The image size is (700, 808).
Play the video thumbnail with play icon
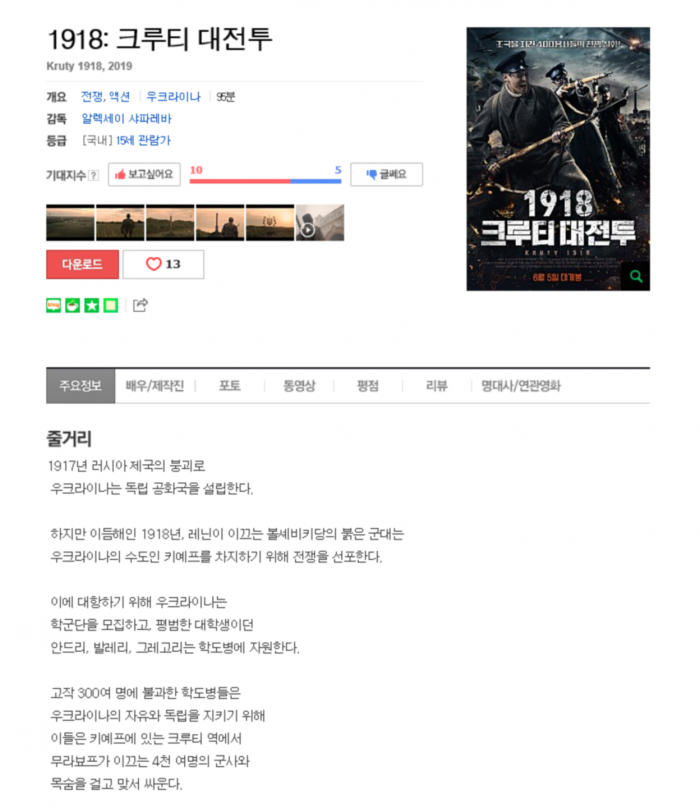click(x=320, y=223)
